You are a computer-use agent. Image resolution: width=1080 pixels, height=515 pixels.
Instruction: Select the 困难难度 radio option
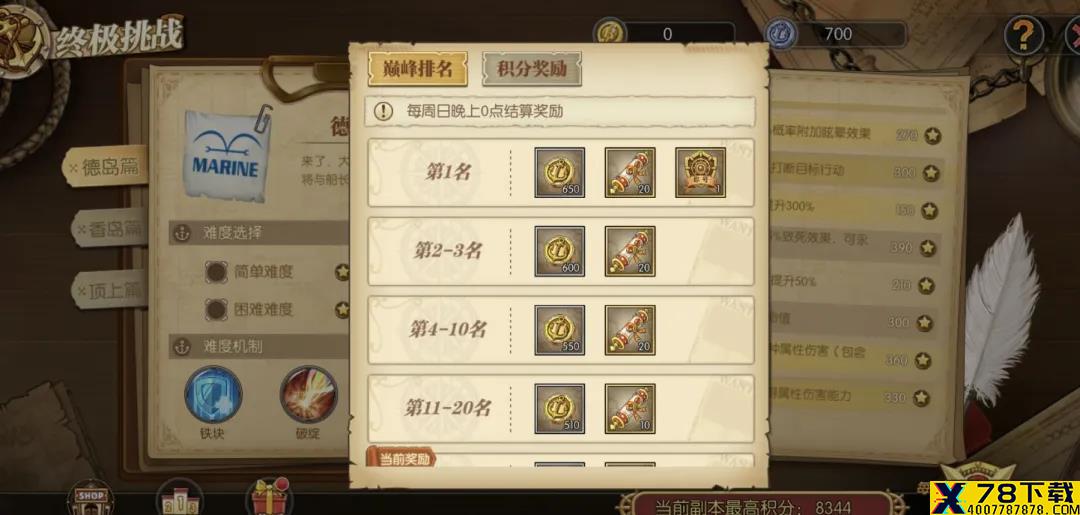(x=216, y=310)
